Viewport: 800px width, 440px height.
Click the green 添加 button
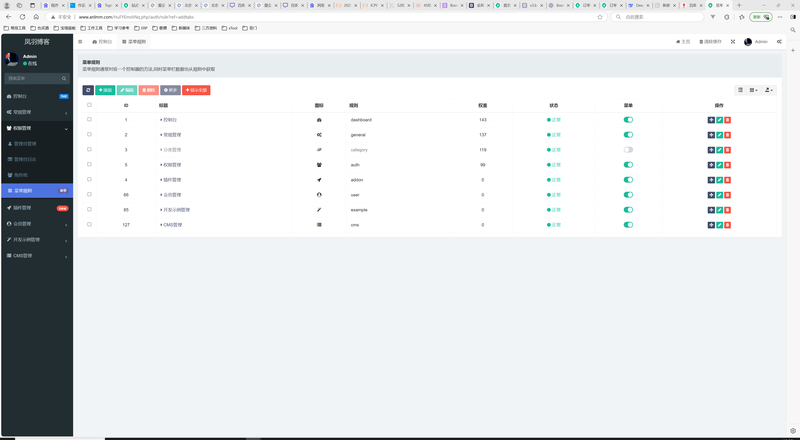tap(105, 90)
